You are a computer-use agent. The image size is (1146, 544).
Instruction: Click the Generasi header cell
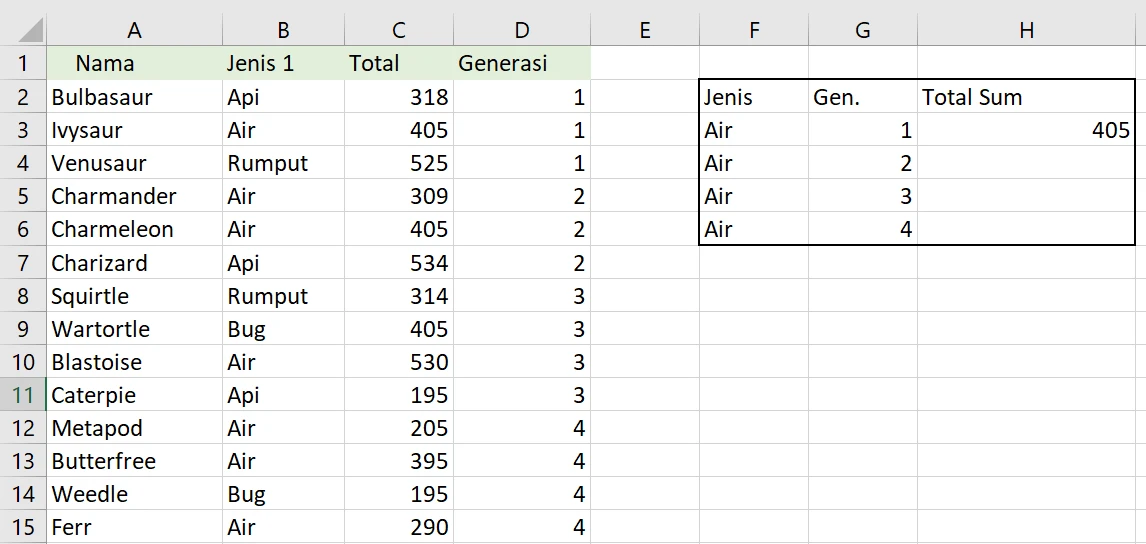pyautogui.click(x=521, y=63)
